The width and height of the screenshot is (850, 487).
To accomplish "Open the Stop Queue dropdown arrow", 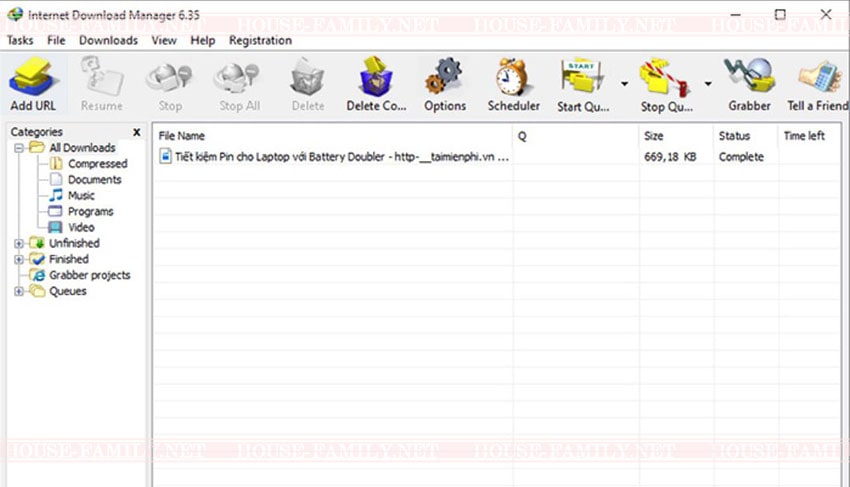I will click(x=708, y=84).
